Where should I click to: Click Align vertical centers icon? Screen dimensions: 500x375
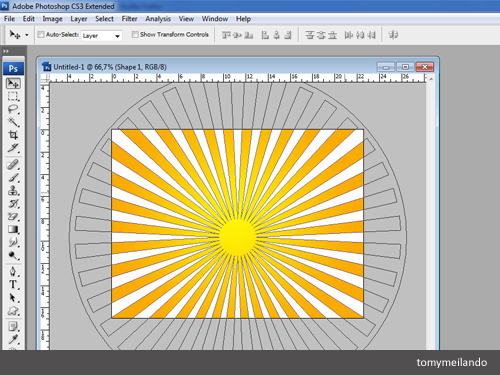tap(238, 35)
